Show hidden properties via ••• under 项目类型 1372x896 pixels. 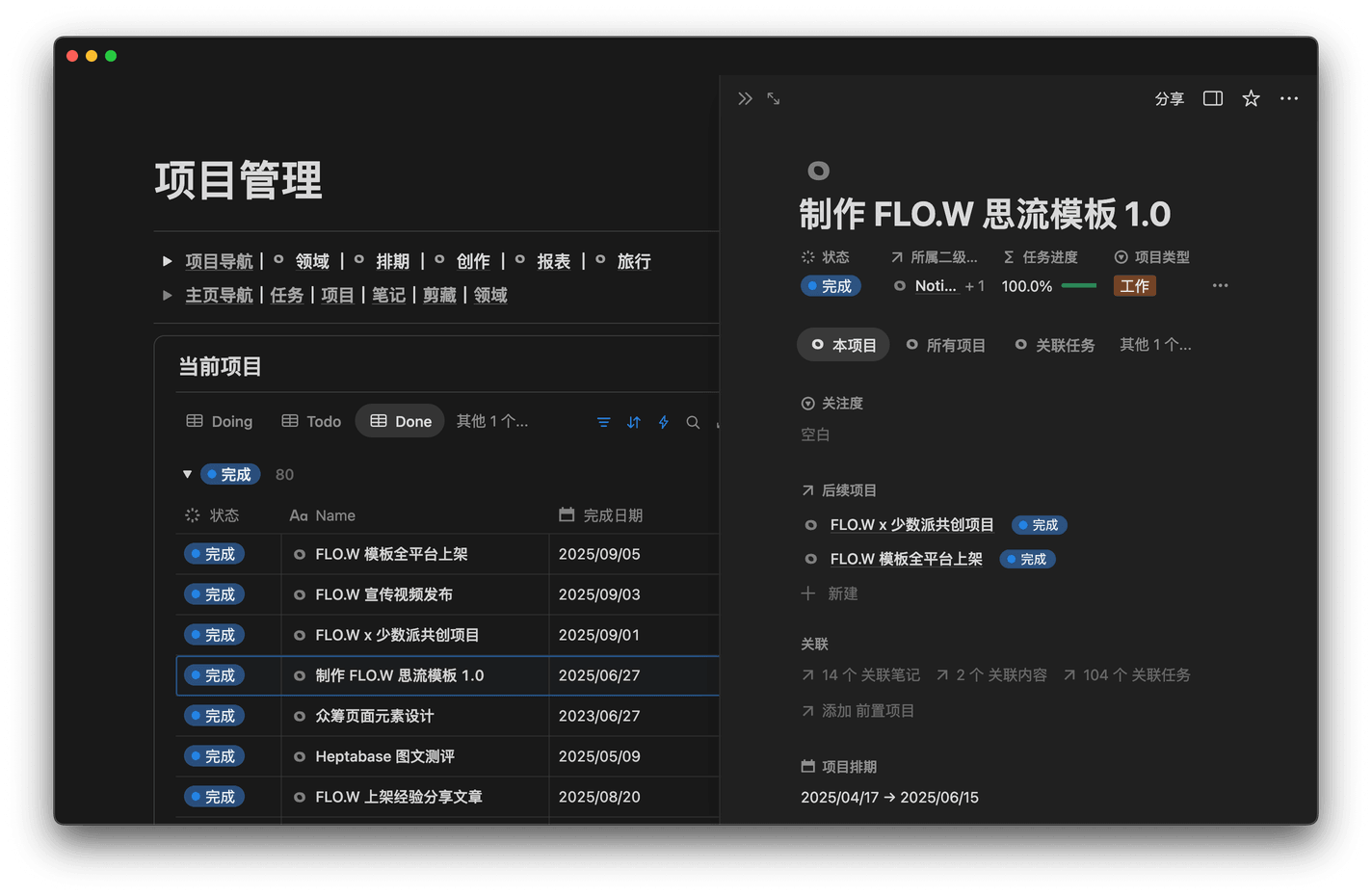(1220, 285)
